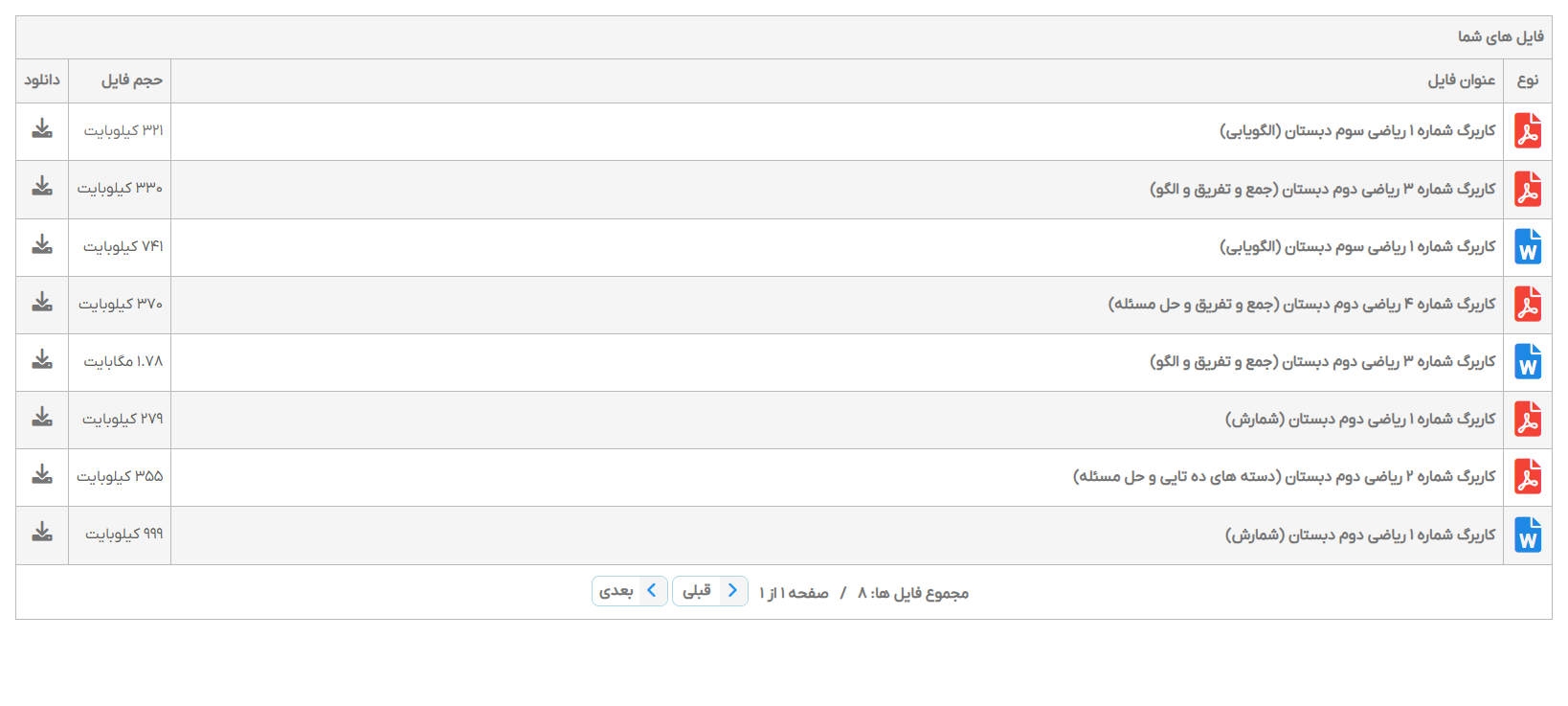Download the 370 kilobyte file
The height and width of the screenshot is (706, 1568).
click(x=42, y=303)
